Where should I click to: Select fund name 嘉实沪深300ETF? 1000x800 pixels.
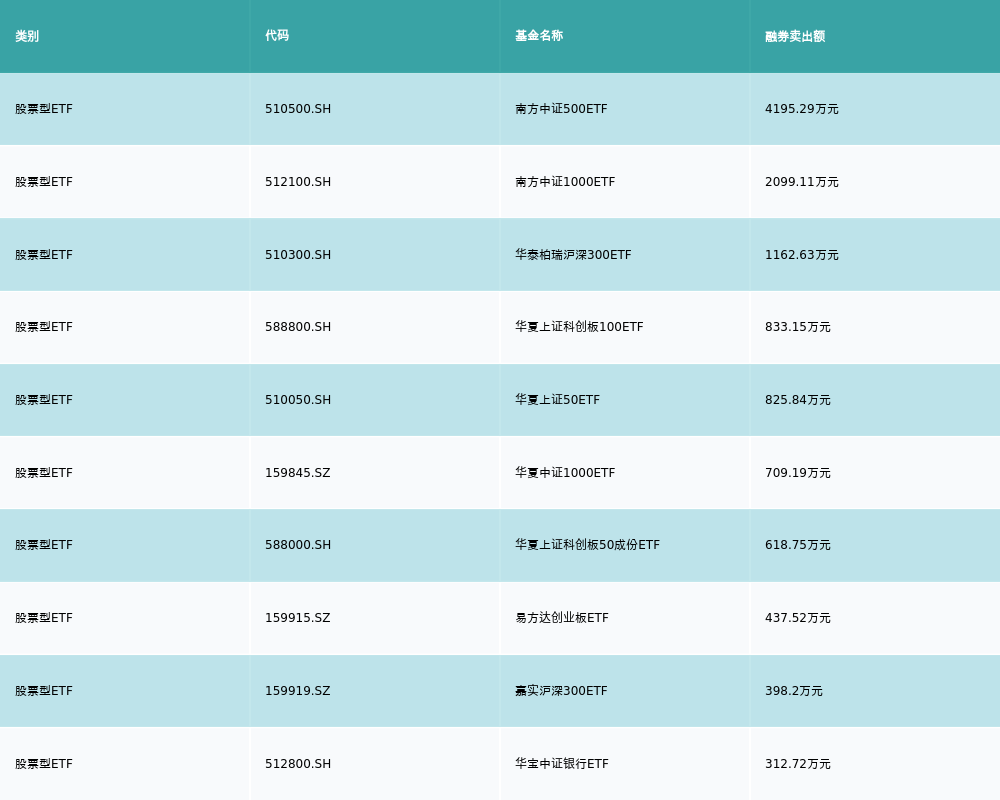[561, 691]
